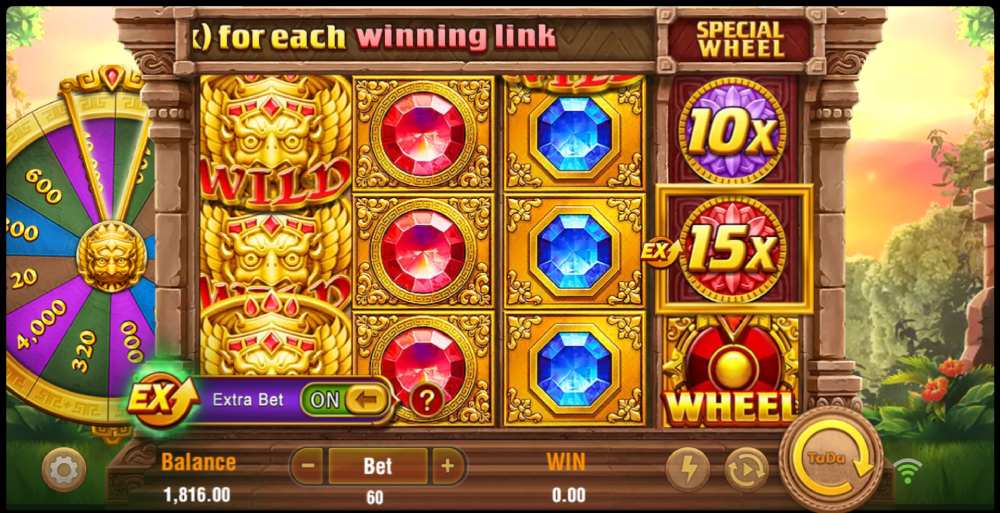
Task: Tap the top WILD golden mask
Action: click(275, 140)
